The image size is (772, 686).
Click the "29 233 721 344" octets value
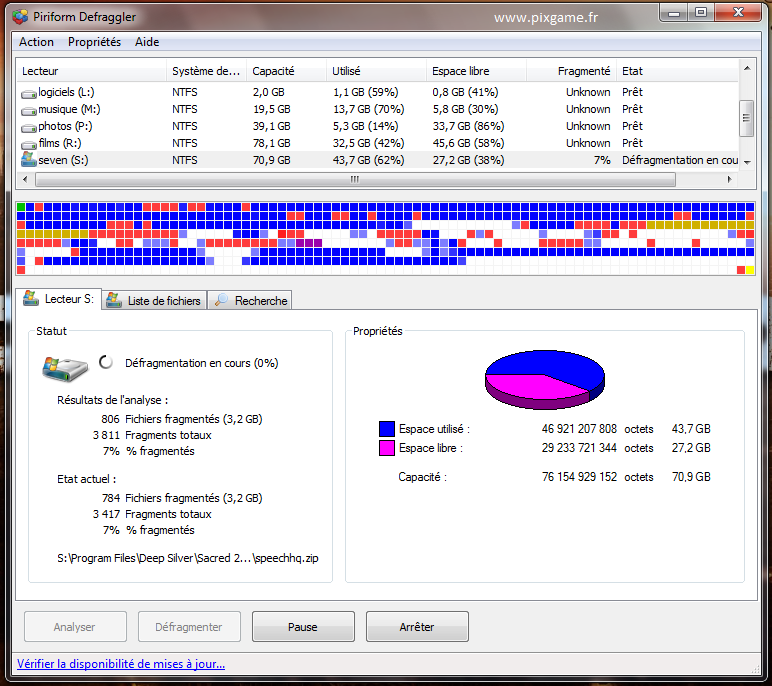579,448
